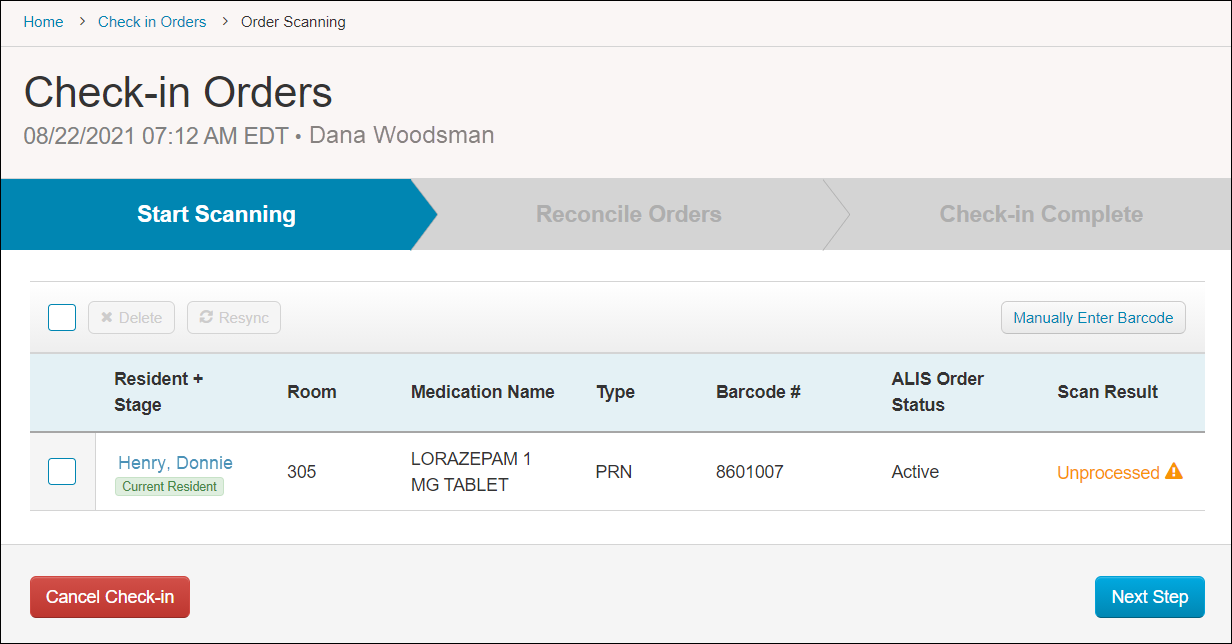Screen dimensions: 1232x644
Task: Select the Start Scanning step
Action: click(x=216, y=214)
